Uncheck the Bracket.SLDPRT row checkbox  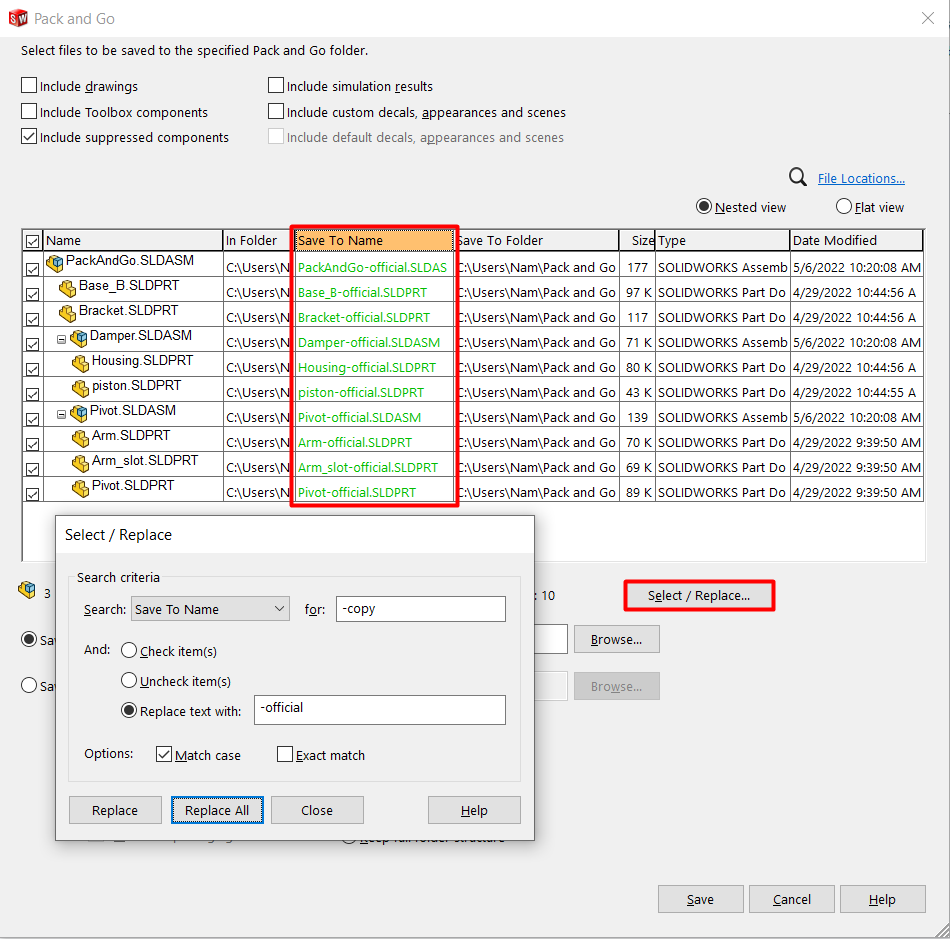[33, 319]
